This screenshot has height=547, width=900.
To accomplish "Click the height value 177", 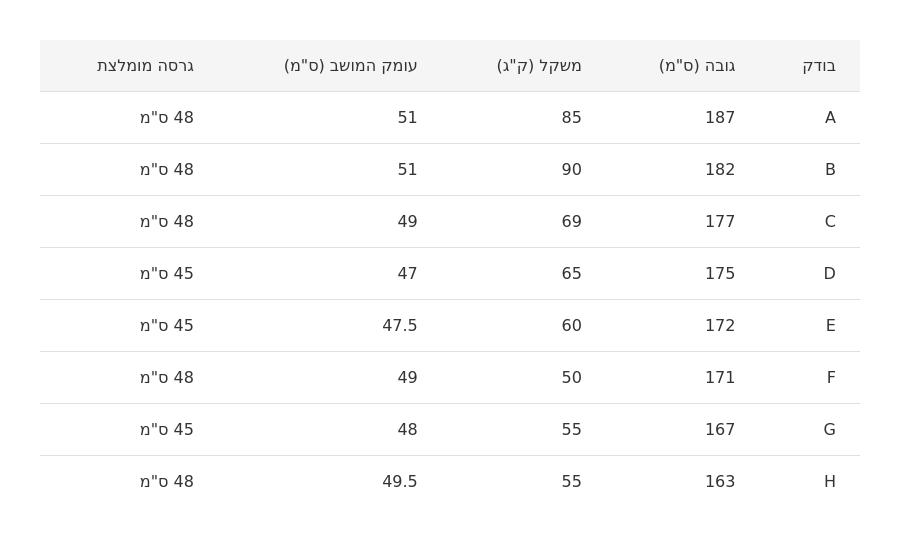I will 720,222.
